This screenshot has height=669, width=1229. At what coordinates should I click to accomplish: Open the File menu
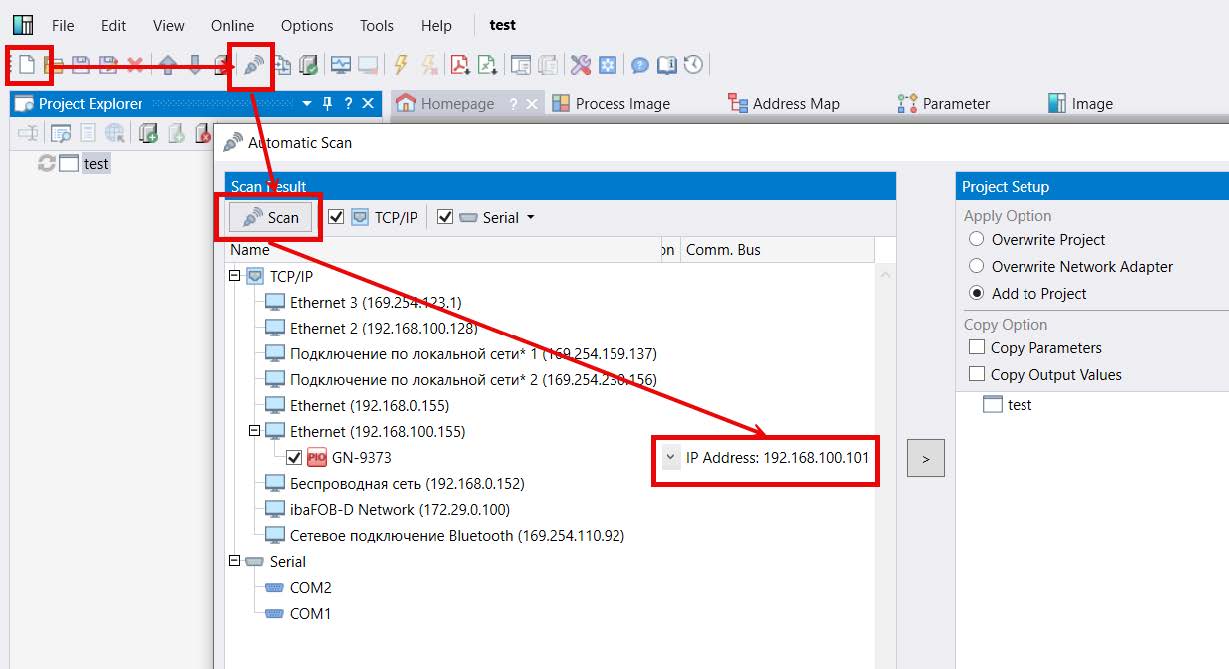[x=63, y=25]
